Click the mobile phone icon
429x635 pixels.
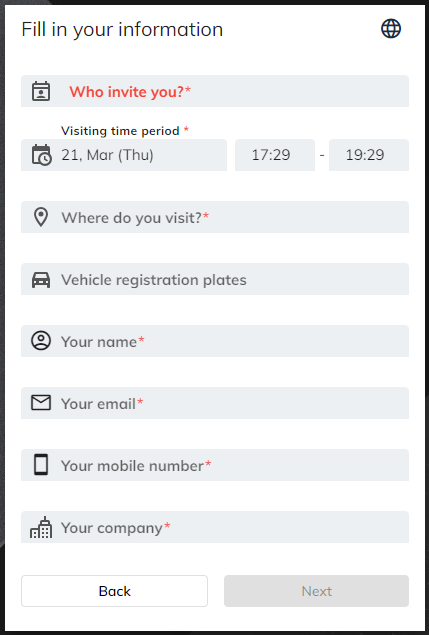(41, 465)
